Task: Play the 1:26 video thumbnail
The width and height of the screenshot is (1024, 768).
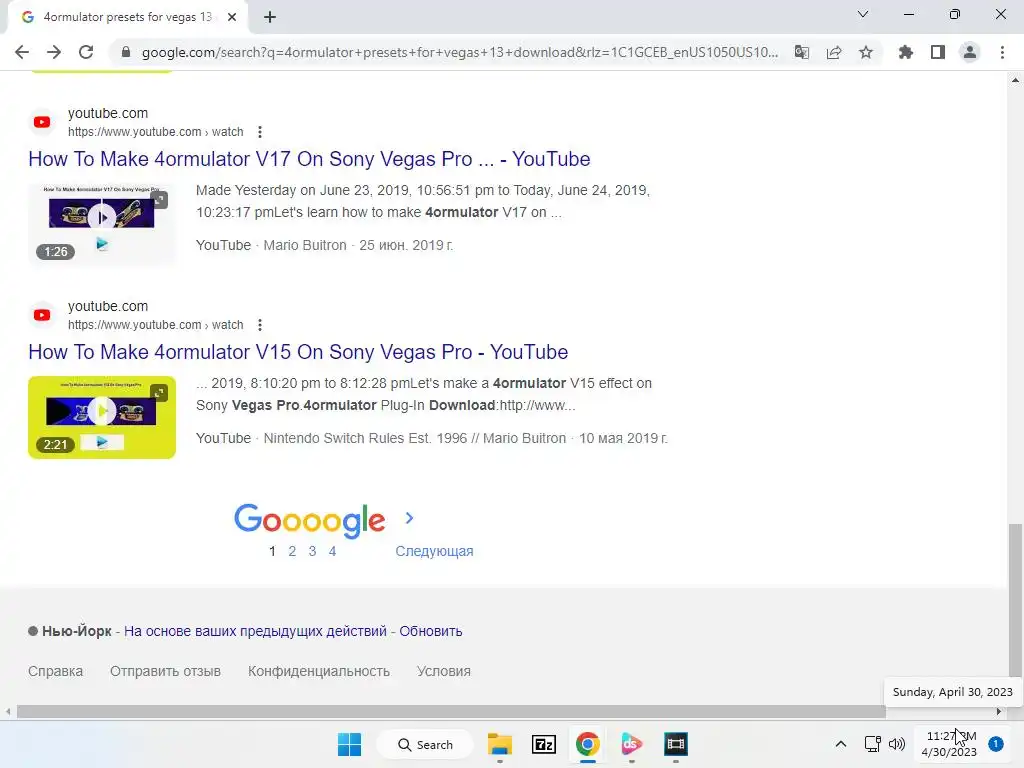Action: (x=102, y=224)
